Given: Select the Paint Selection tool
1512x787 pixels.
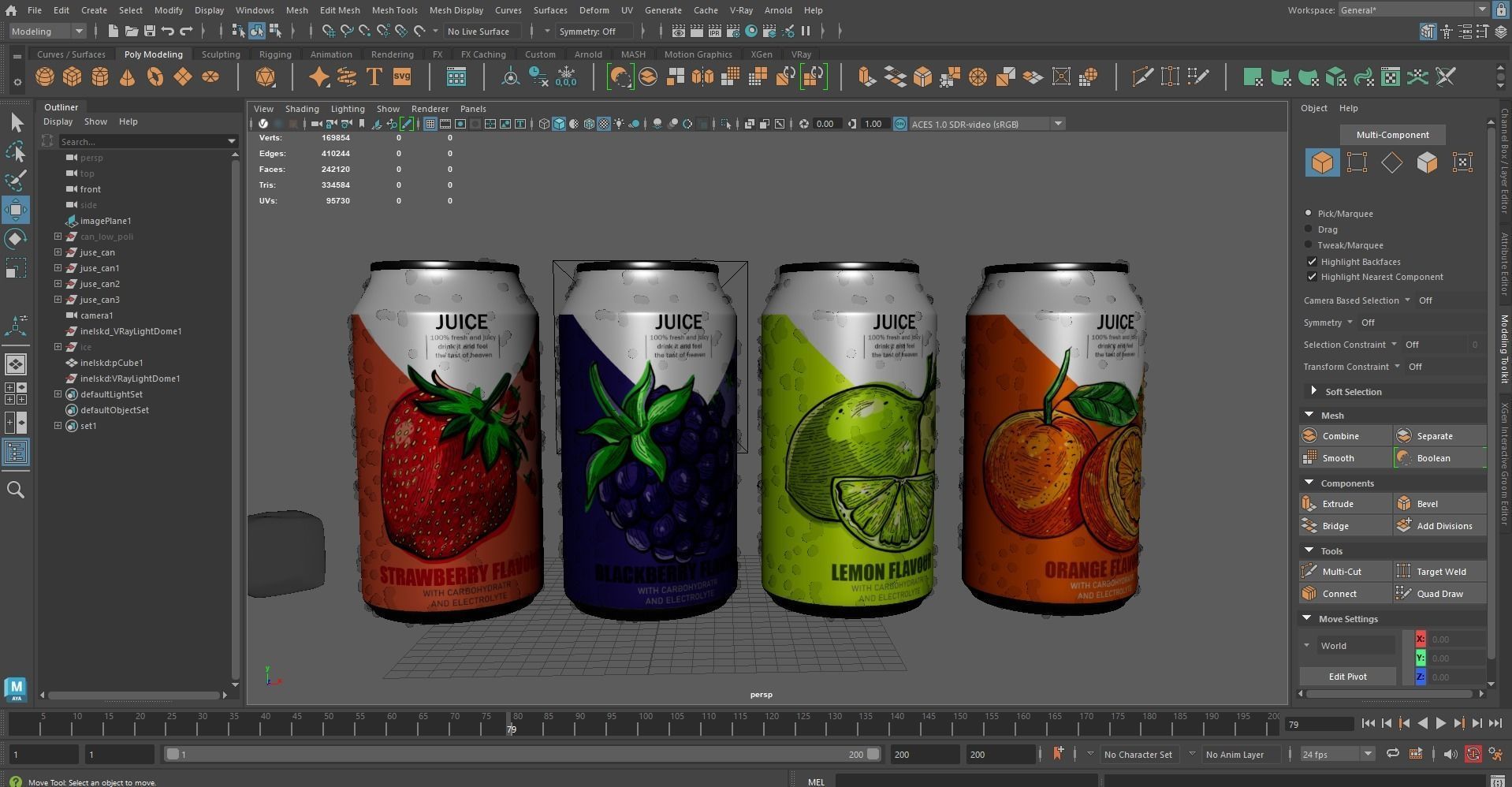Looking at the screenshot, I should [x=16, y=181].
